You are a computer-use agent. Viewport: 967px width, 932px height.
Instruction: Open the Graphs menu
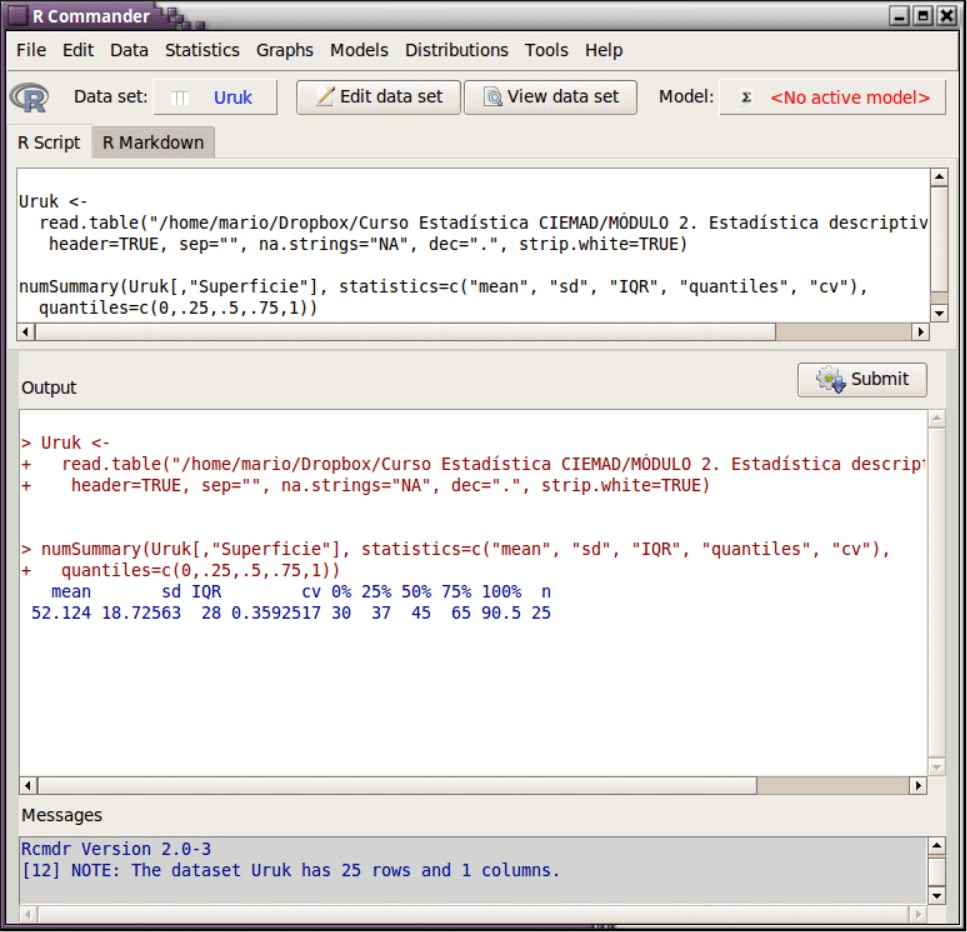coord(284,50)
